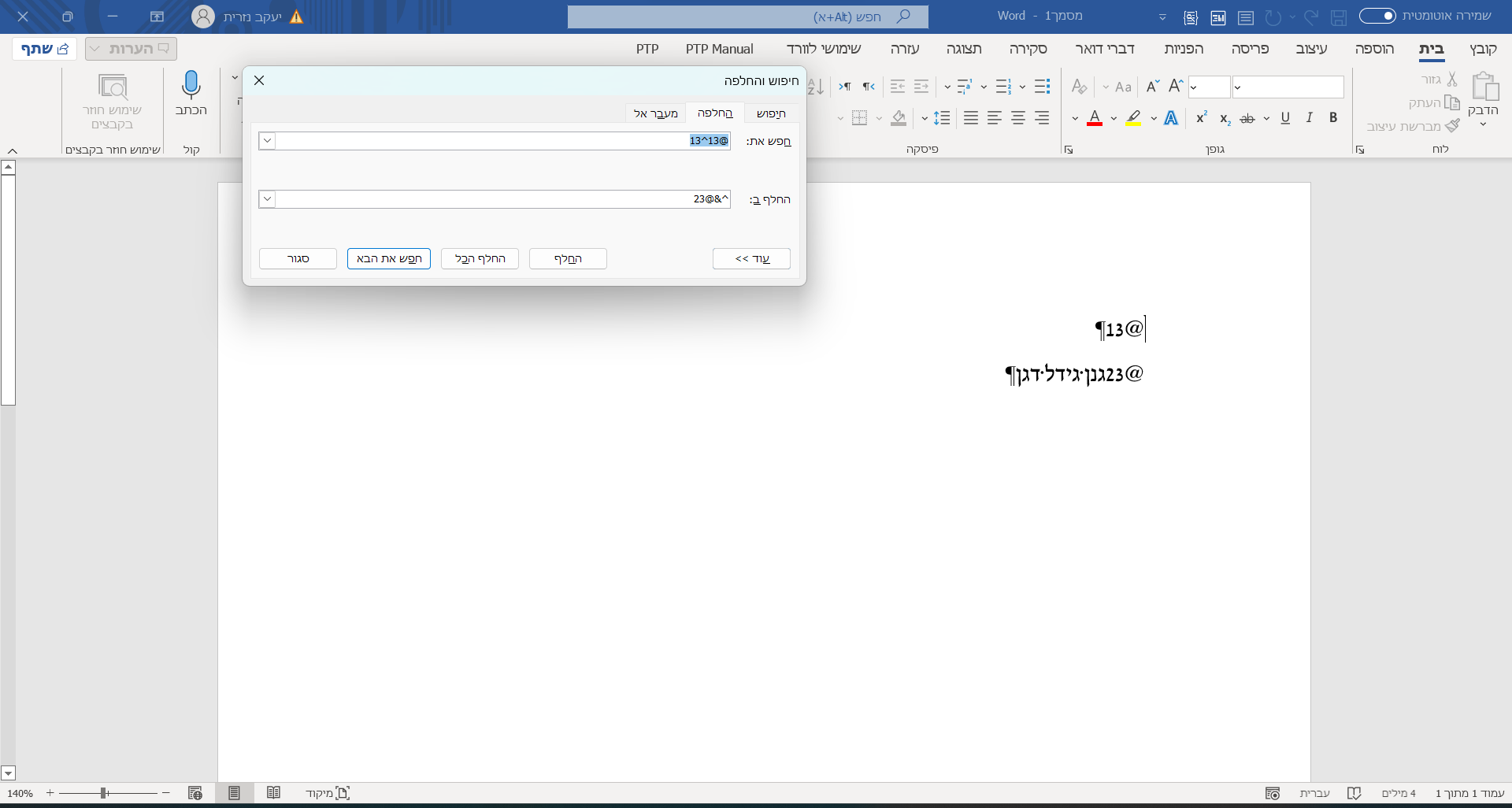Click the החלף (Replace) button

pos(568,259)
